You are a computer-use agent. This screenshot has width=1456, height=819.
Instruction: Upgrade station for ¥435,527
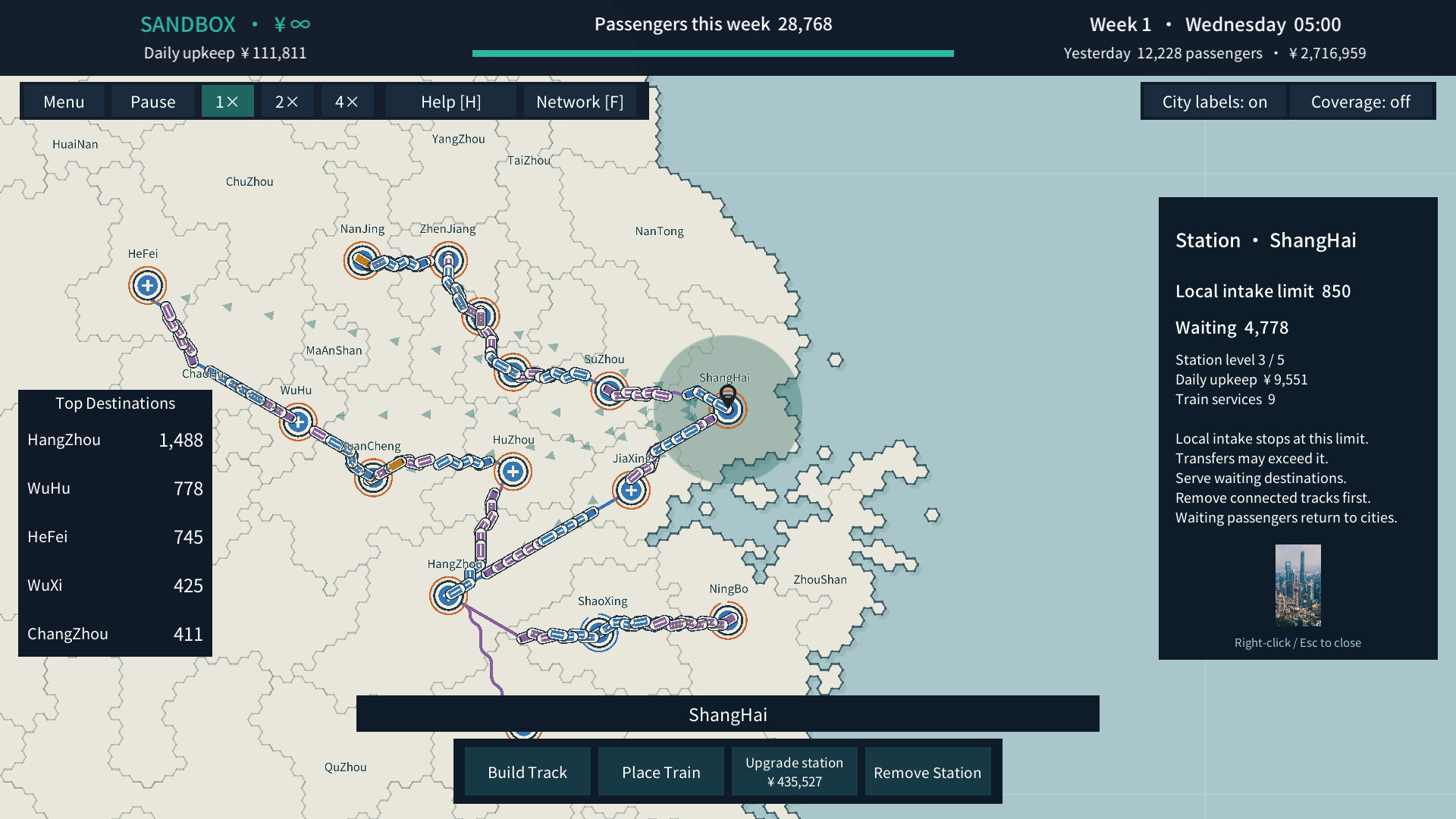(795, 772)
